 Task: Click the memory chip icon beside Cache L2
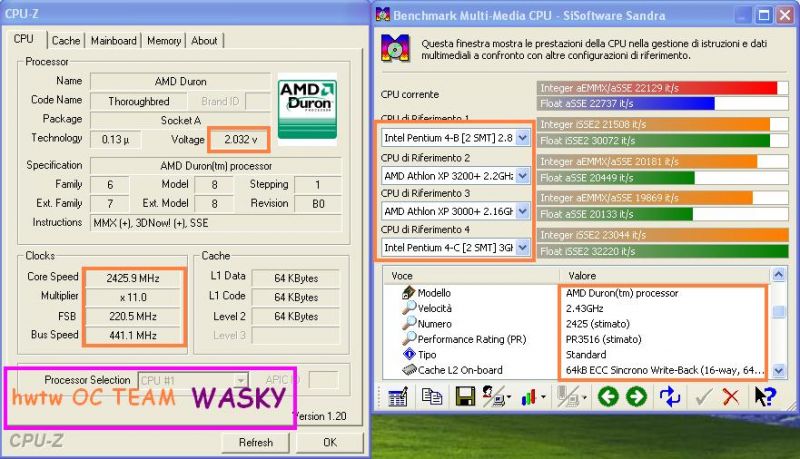click(409, 370)
